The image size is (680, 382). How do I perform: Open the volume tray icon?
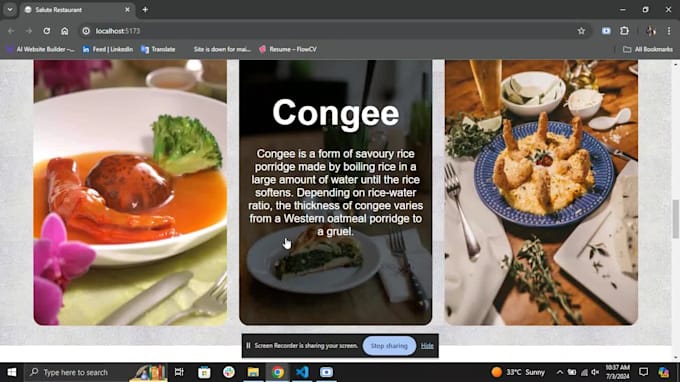[x=595, y=372]
